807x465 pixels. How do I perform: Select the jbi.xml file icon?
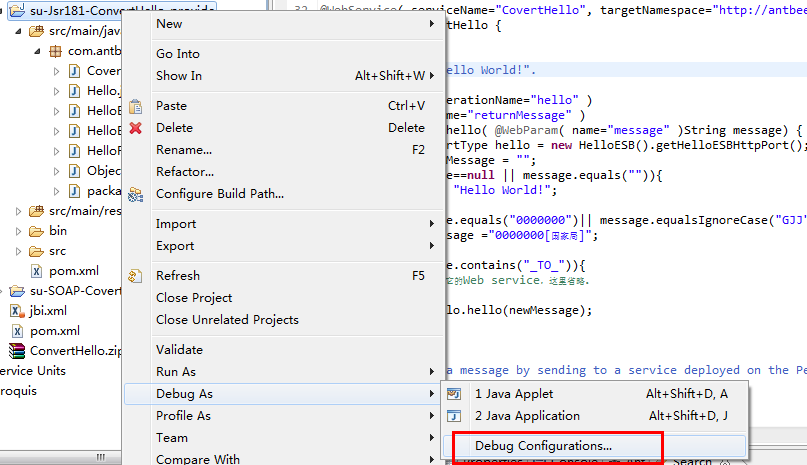pos(16,311)
